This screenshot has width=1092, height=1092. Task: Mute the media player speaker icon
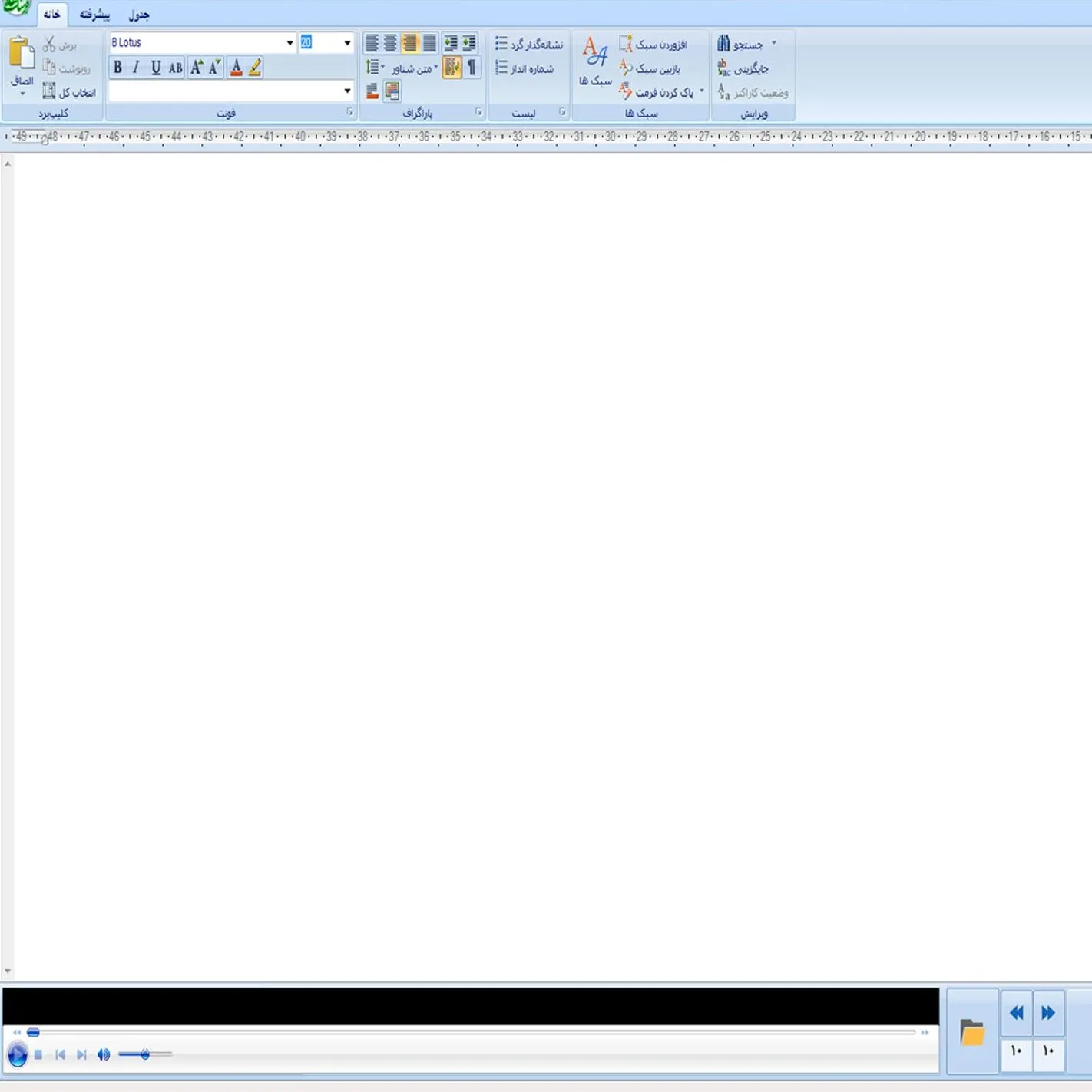(104, 1054)
